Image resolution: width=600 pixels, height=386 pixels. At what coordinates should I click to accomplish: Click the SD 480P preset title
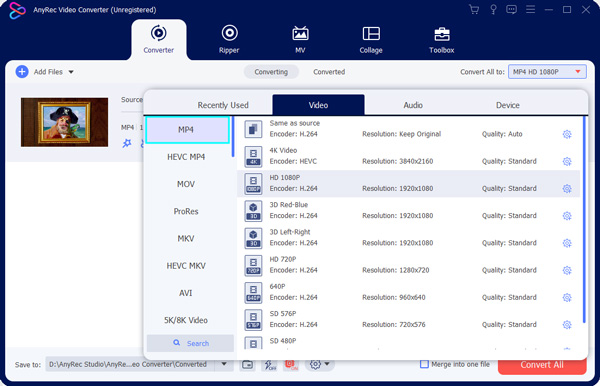click(283, 340)
